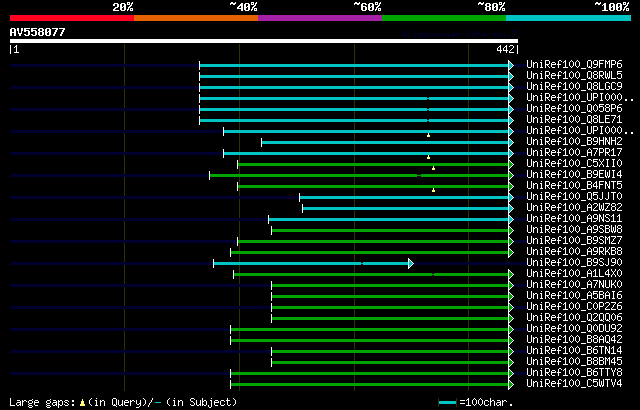
Task: Select the UniRef100_A9NS11 label
Action: [574, 219]
